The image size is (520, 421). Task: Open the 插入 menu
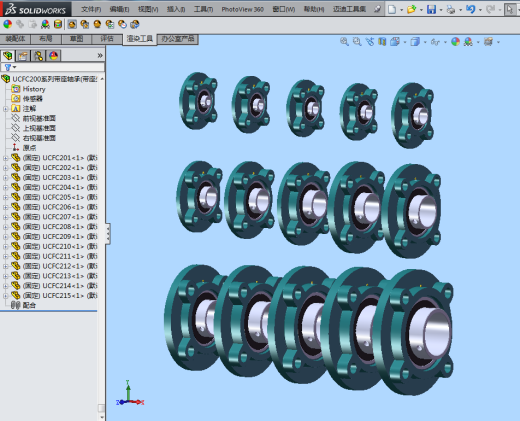point(176,9)
